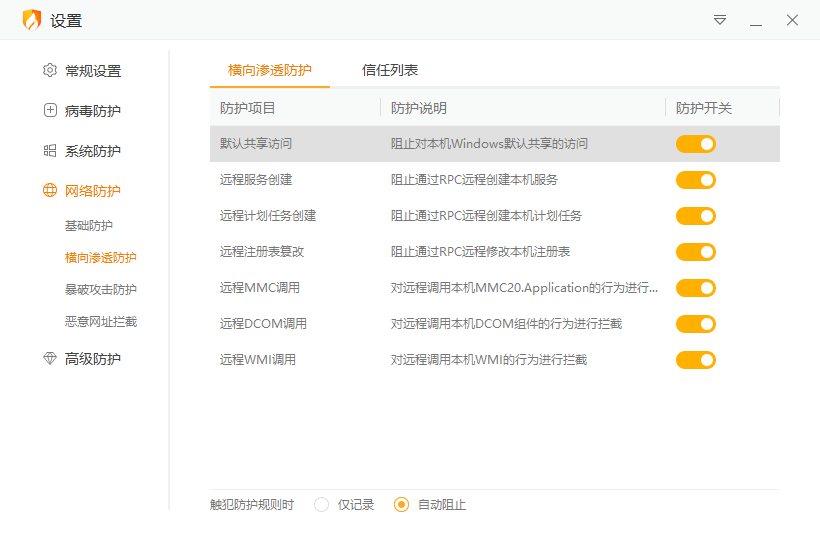
Task: Click the grid icon for 系统防护
Action: [x=50, y=151]
